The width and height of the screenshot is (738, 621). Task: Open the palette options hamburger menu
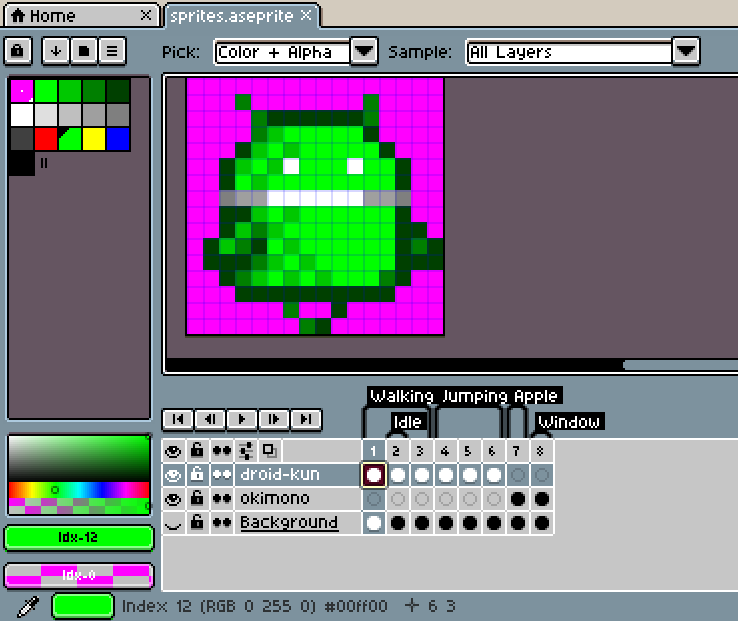tap(111, 50)
